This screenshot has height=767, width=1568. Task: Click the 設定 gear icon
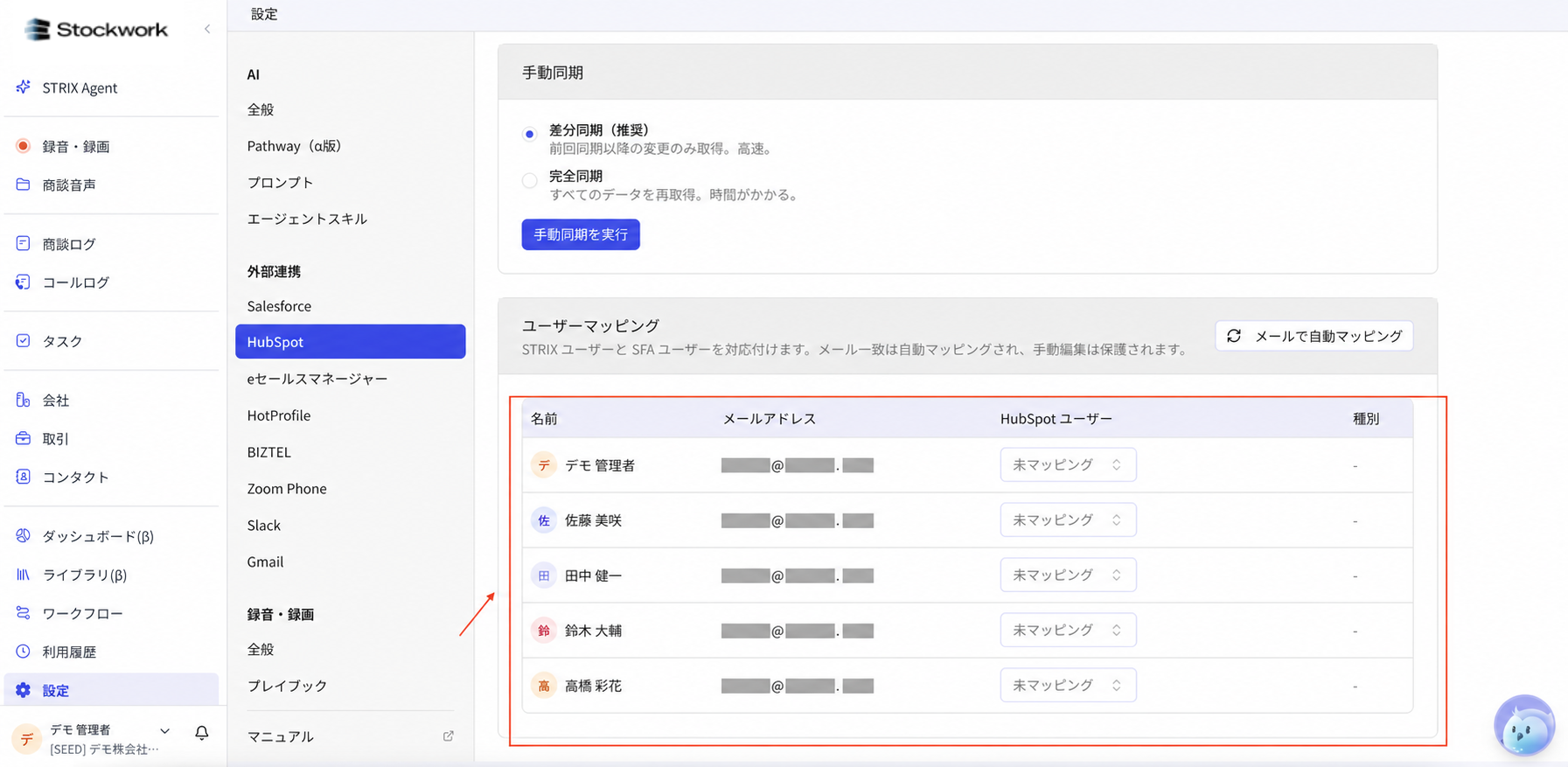click(x=24, y=690)
